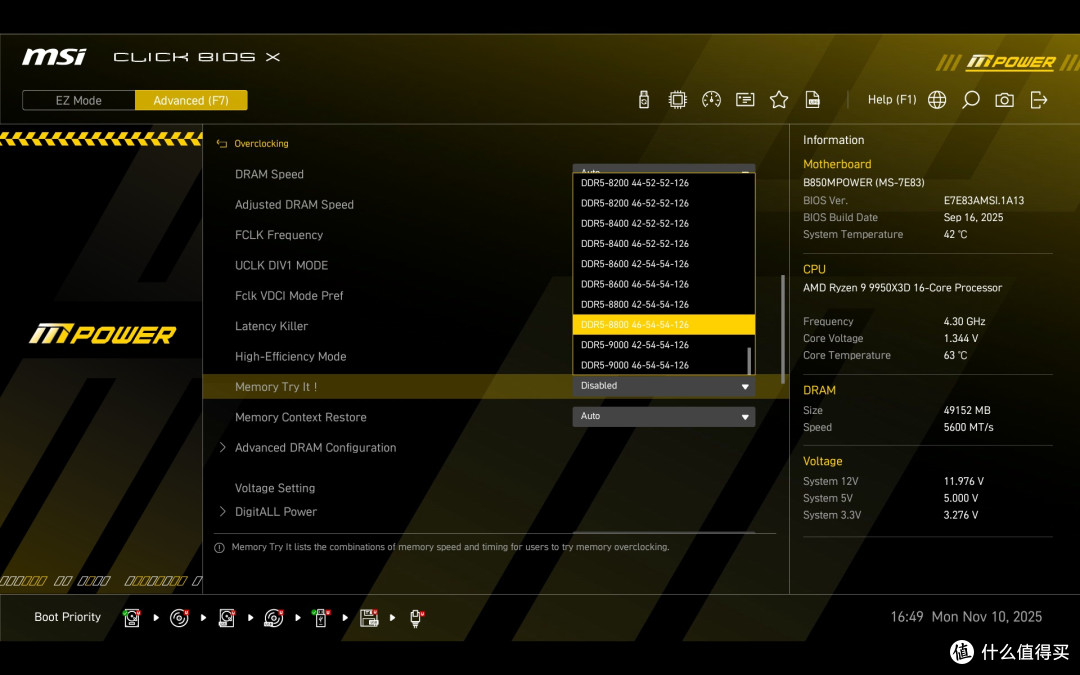This screenshot has width=1080, height=675.
Task: Select the USB key boot device icon
Action: (321, 618)
